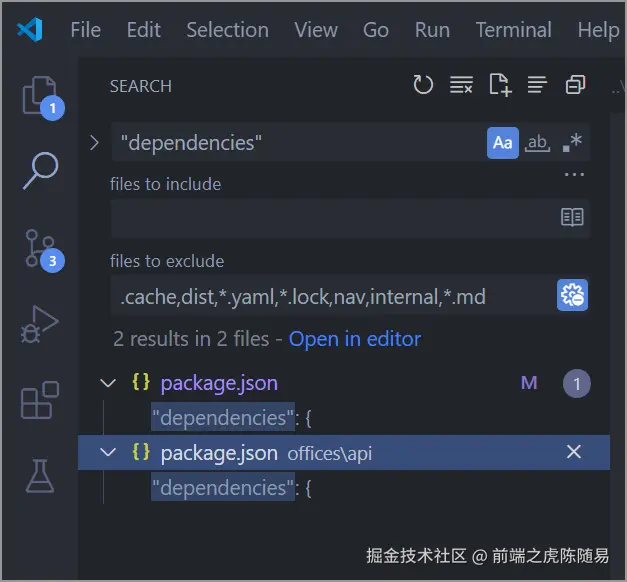The height and width of the screenshot is (582, 627).
Task: Open the Terminal menu
Action: coord(512,30)
